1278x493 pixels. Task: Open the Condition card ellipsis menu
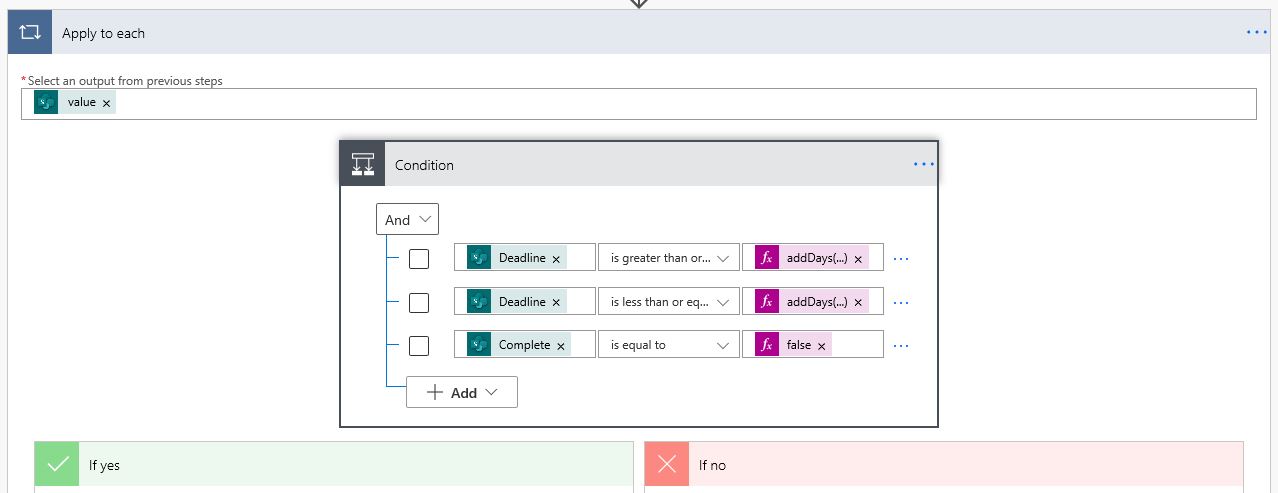pos(924,164)
